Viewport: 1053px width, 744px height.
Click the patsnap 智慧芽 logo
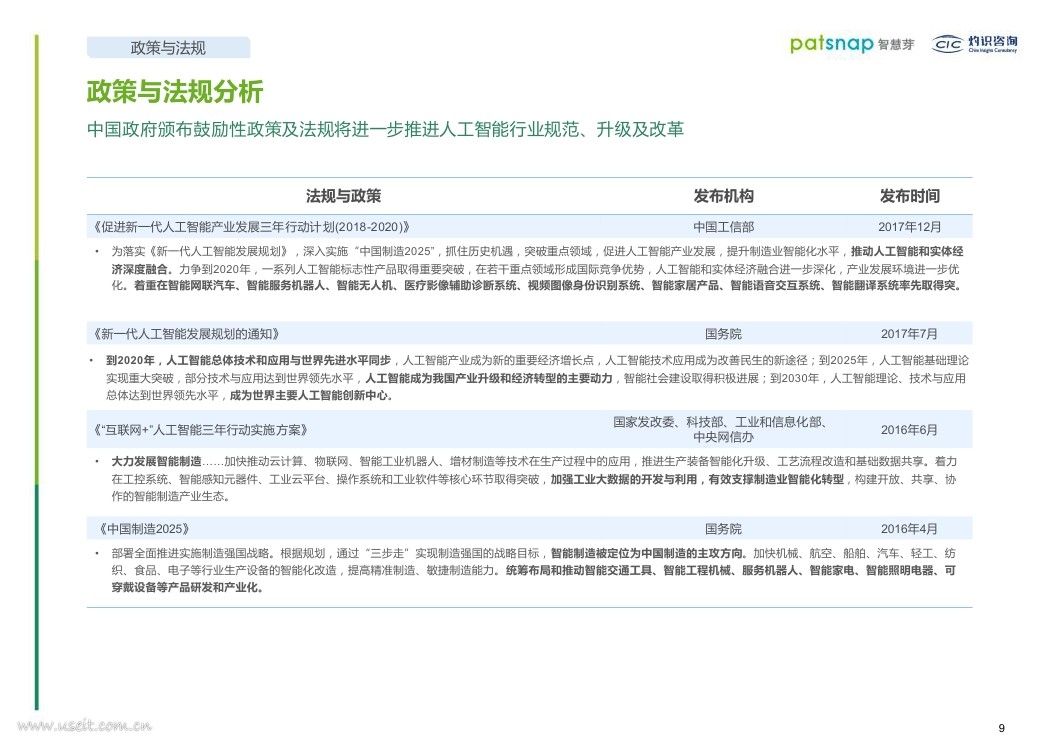(851, 43)
